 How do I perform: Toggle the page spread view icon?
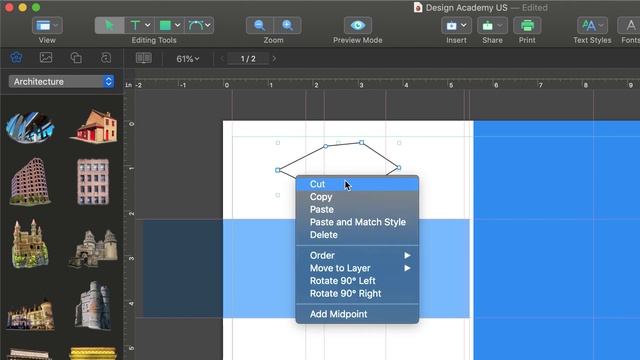tap(144, 58)
